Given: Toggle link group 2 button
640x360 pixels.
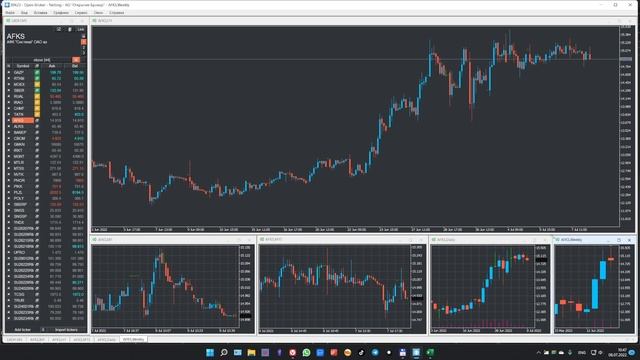Looking at the screenshot, I should [84, 47].
